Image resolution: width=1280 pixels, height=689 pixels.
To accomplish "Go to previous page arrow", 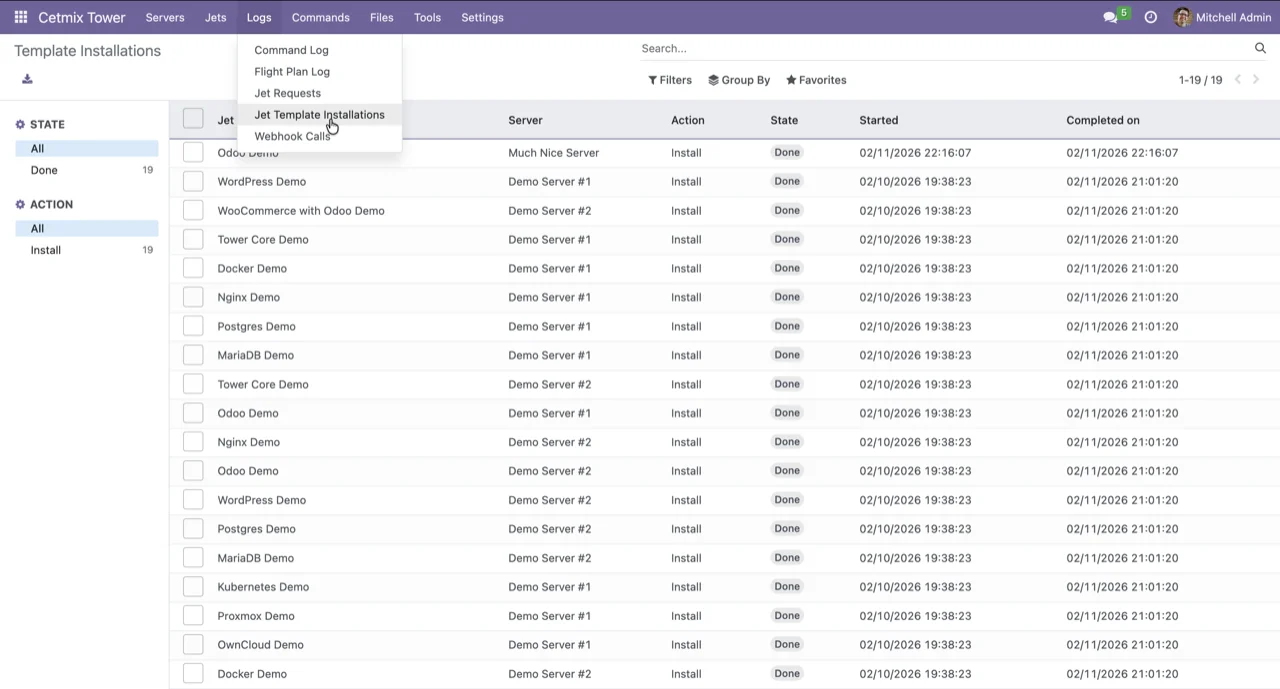I will 1237,80.
